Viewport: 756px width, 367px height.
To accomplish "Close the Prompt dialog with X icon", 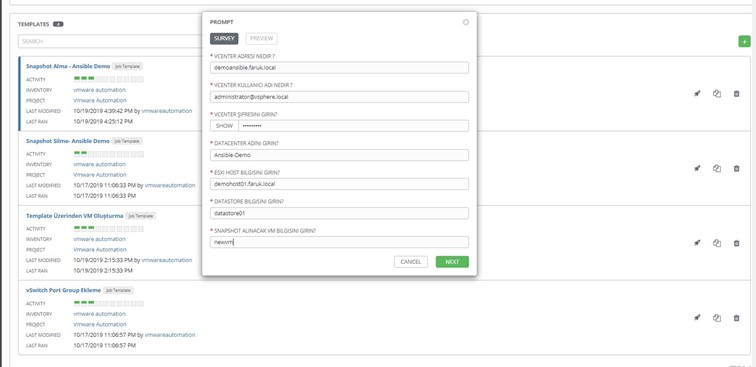I will point(466,22).
